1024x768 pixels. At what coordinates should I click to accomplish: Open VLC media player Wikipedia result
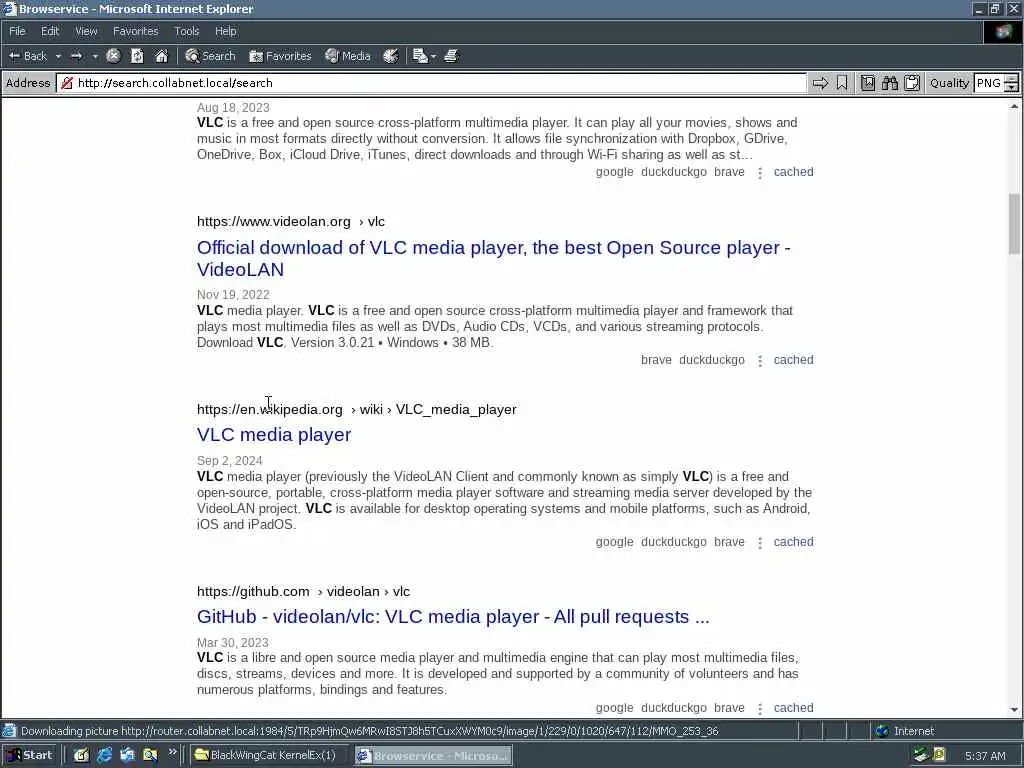(274, 435)
